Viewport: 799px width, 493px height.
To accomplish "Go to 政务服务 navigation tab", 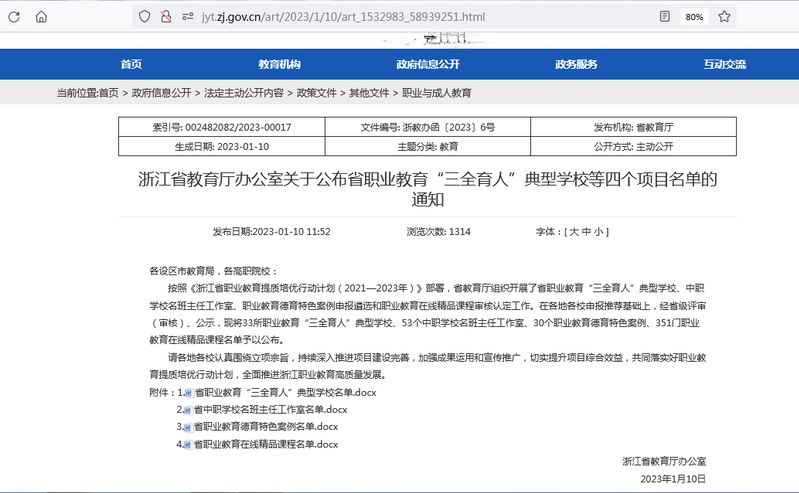I will tap(576, 64).
